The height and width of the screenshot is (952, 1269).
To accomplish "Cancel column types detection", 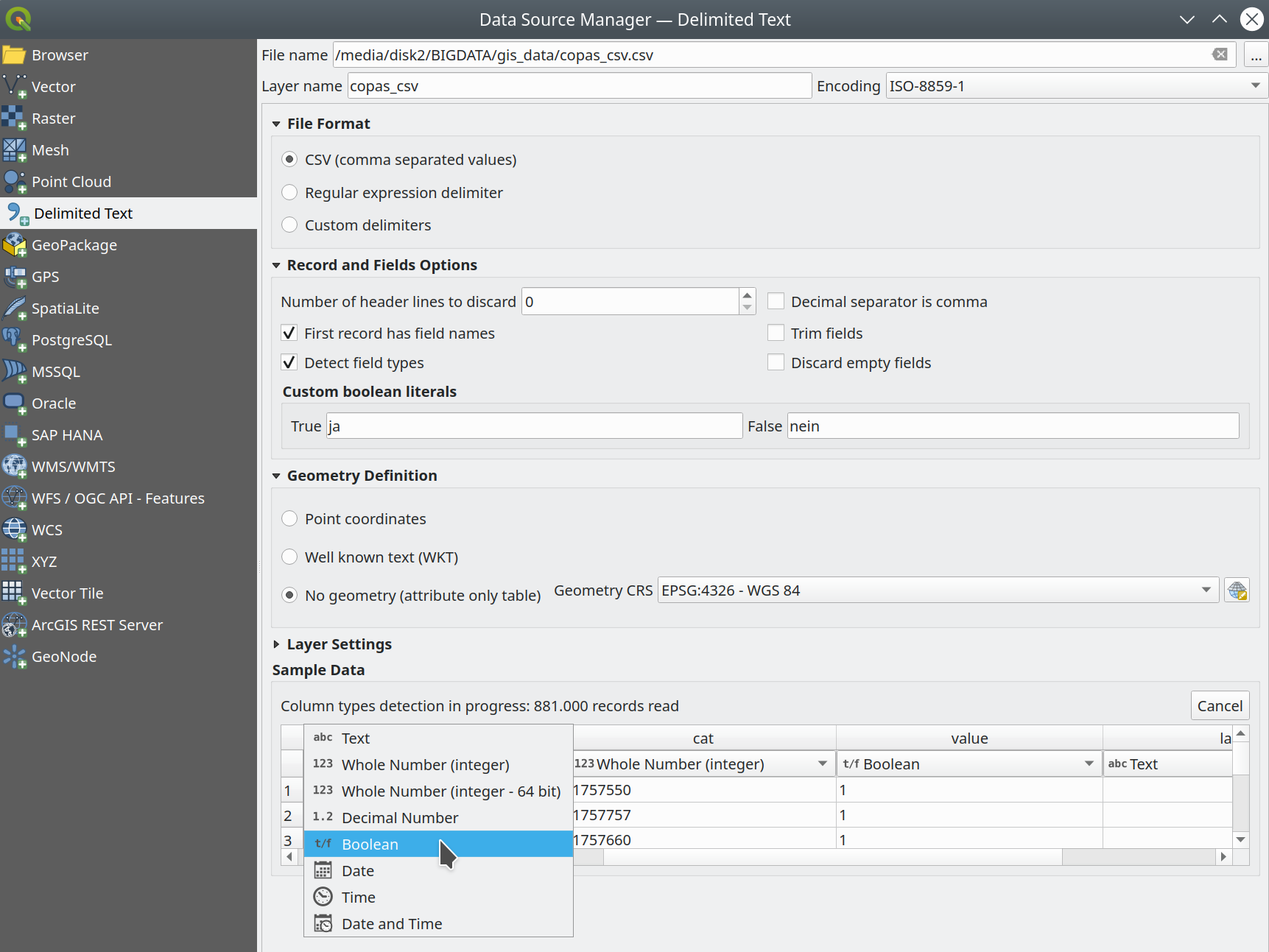I will click(x=1219, y=705).
